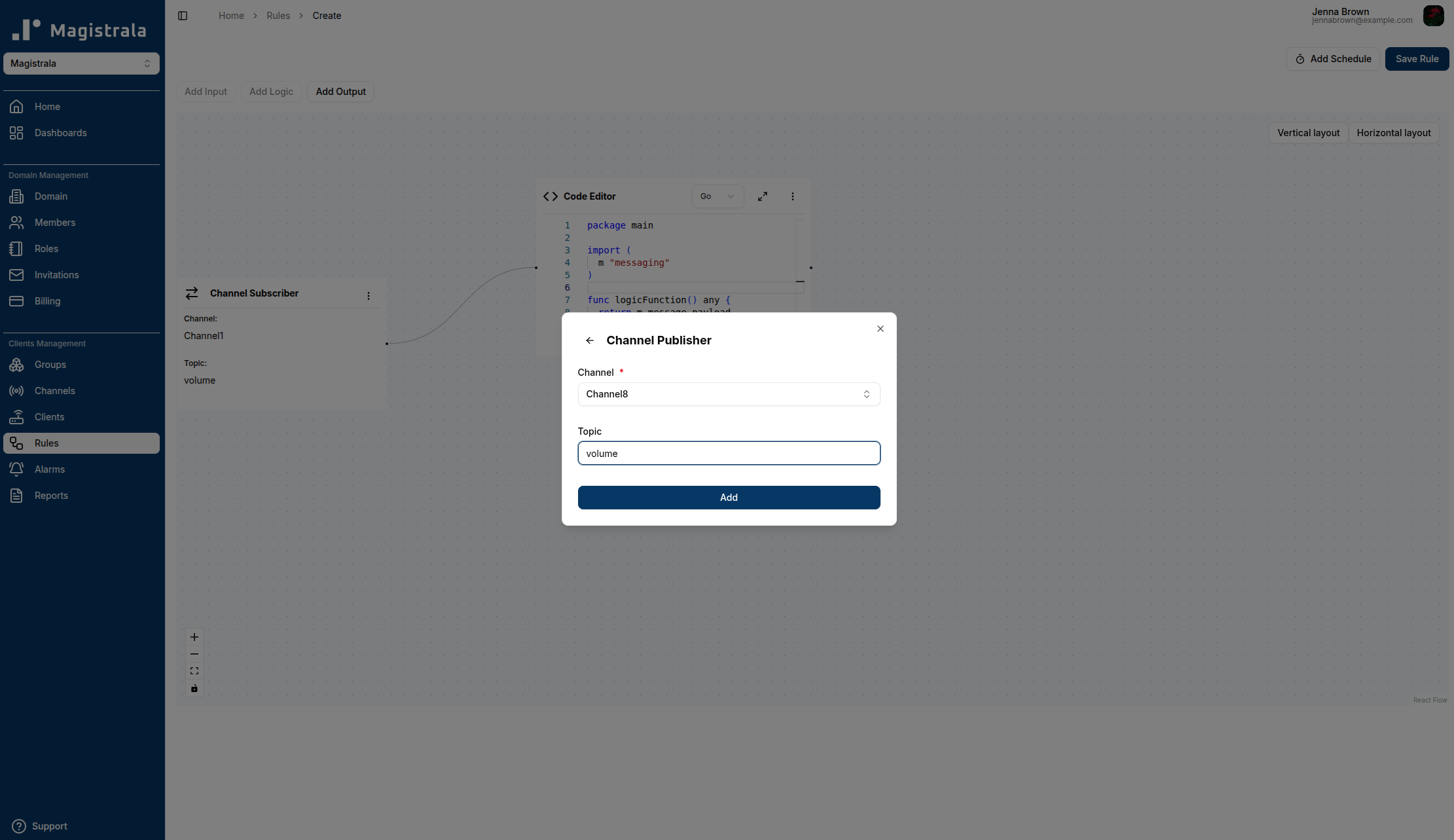Click the Topic input containing volume

(729, 453)
